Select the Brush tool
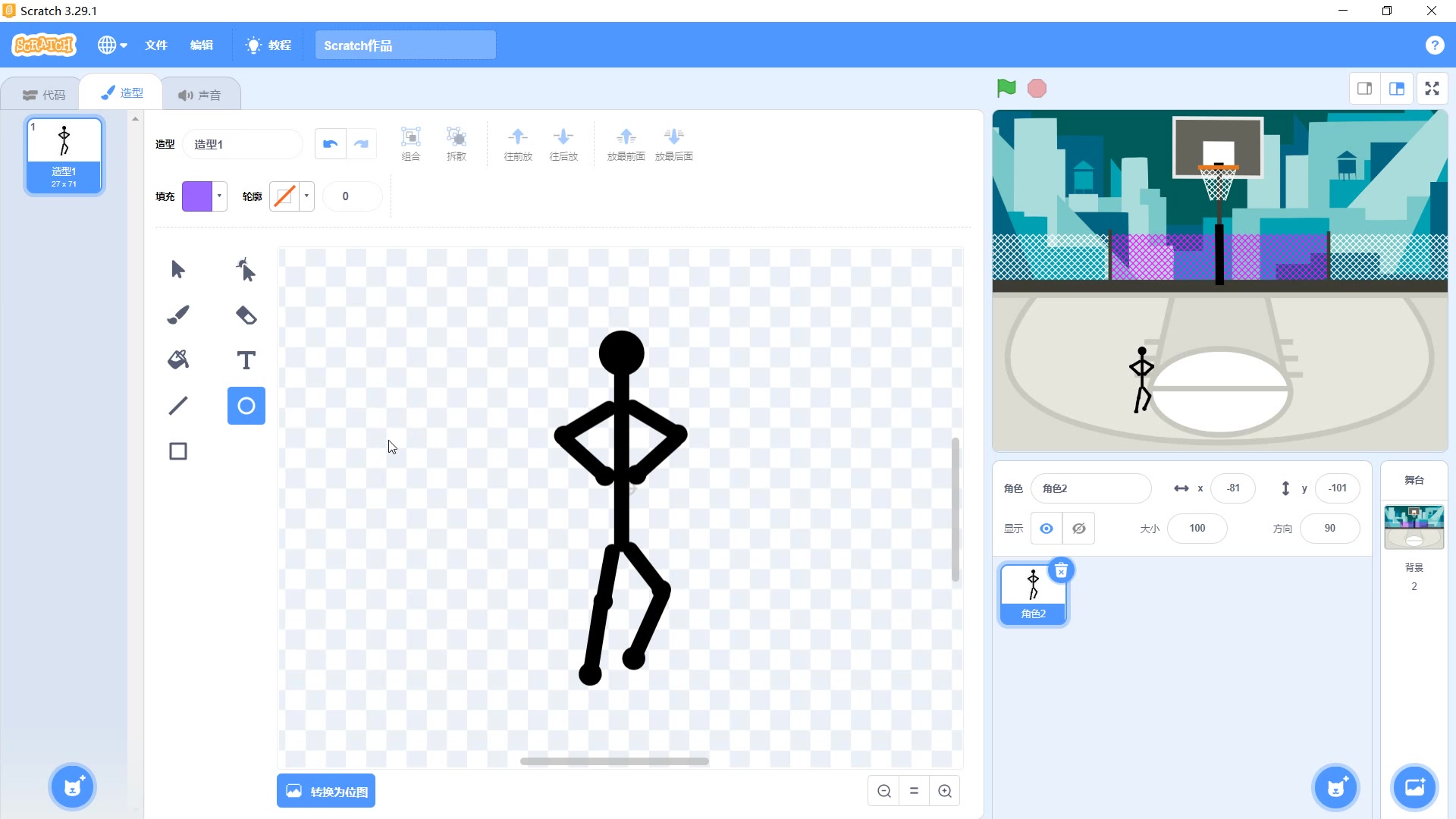The height and width of the screenshot is (819, 1456). (178, 315)
